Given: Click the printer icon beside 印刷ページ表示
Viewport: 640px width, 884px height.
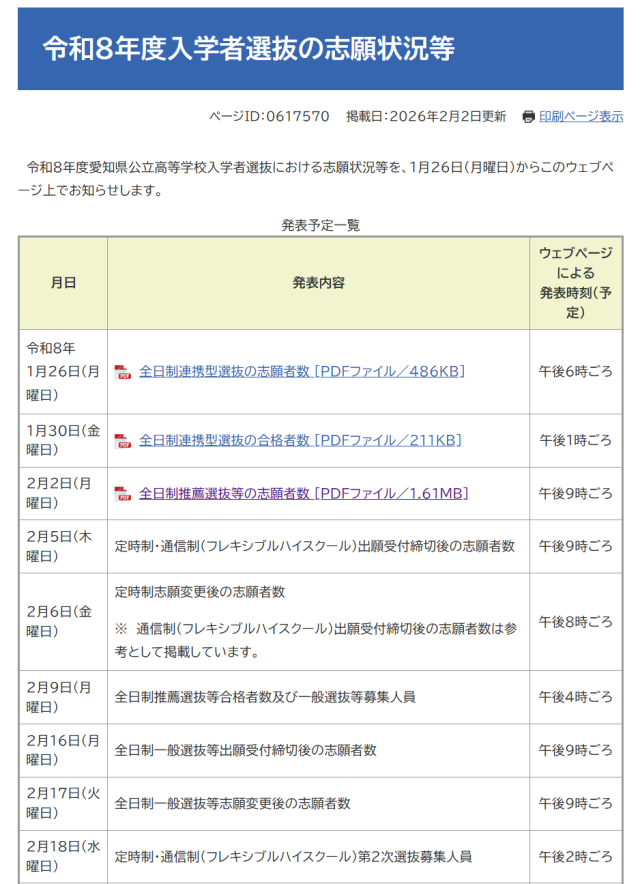Looking at the screenshot, I should click(x=528, y=117).
